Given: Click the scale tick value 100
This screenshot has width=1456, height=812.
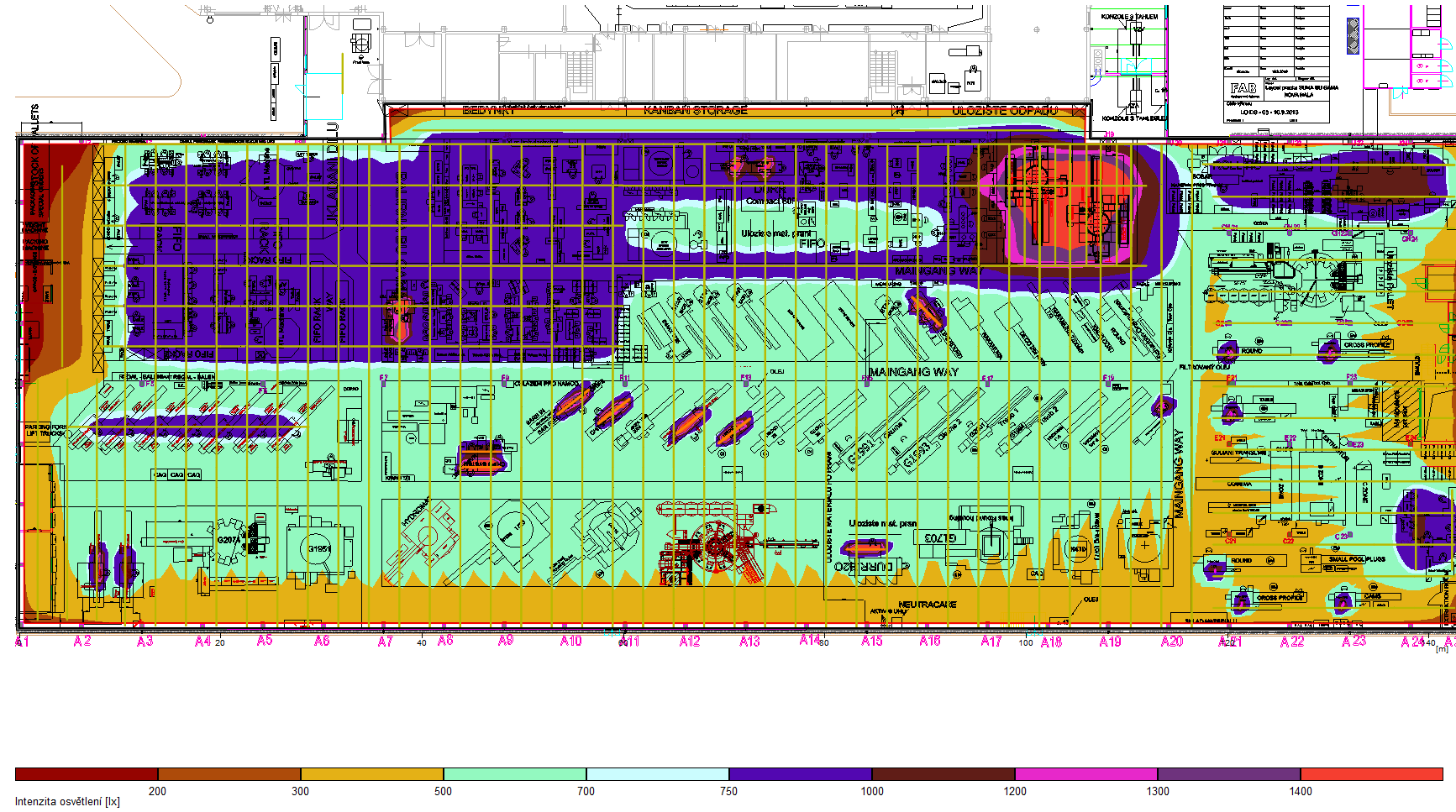Looking at the screenshot, I should (x=1026, y=643).
